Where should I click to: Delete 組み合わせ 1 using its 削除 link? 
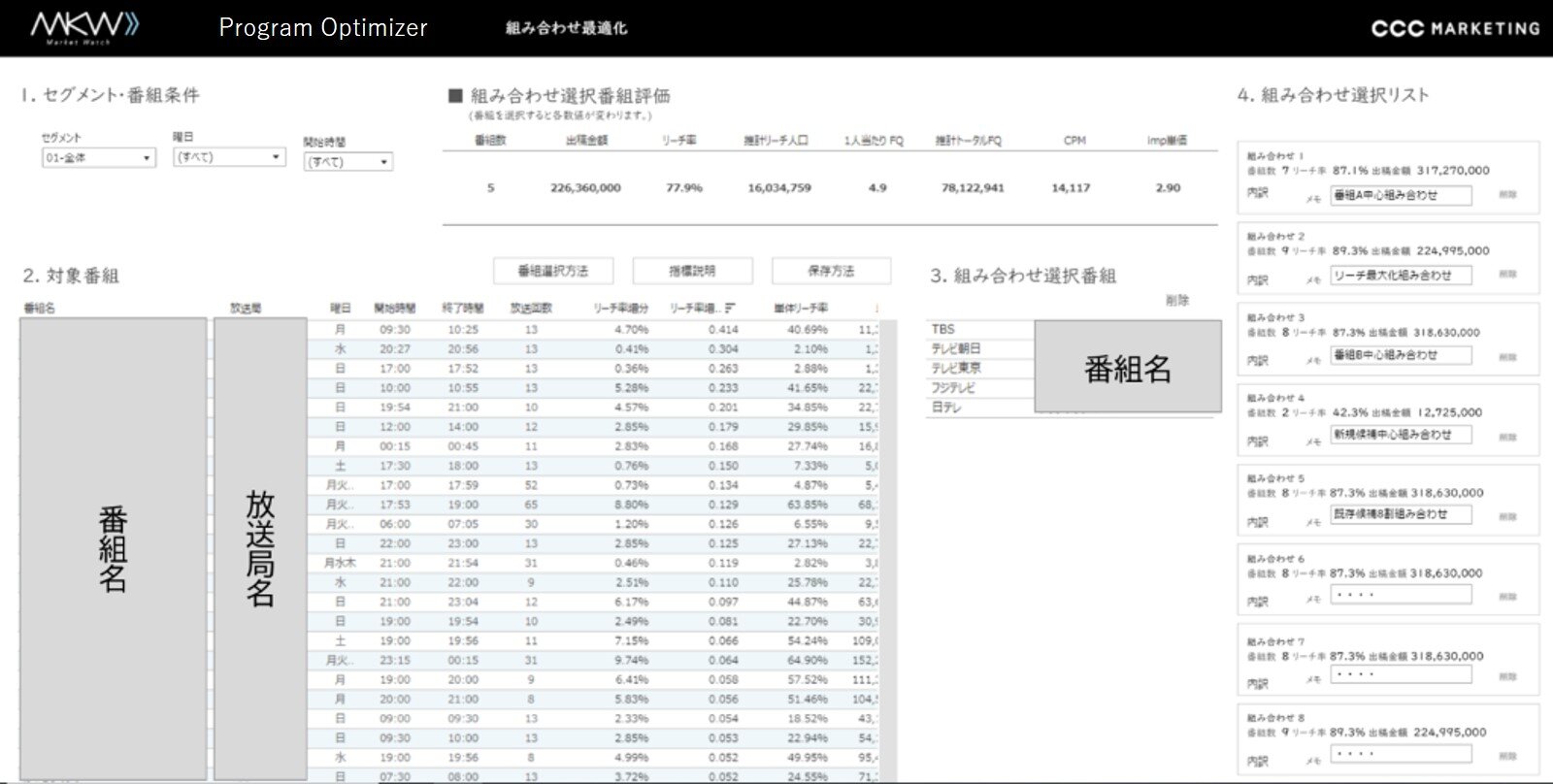click(x=1506, y=195)
